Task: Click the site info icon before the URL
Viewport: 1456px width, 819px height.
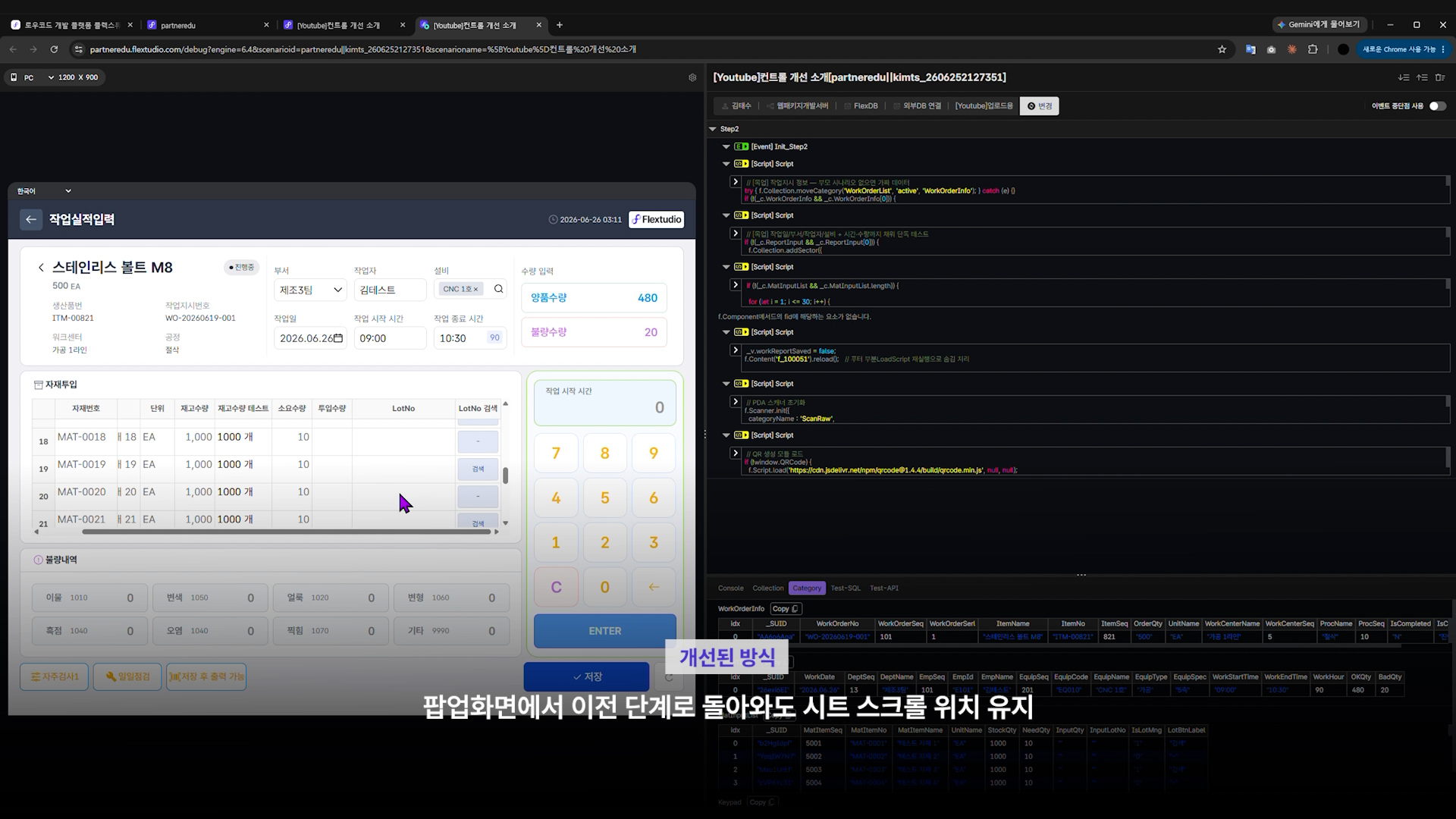Action: (77, 49)
